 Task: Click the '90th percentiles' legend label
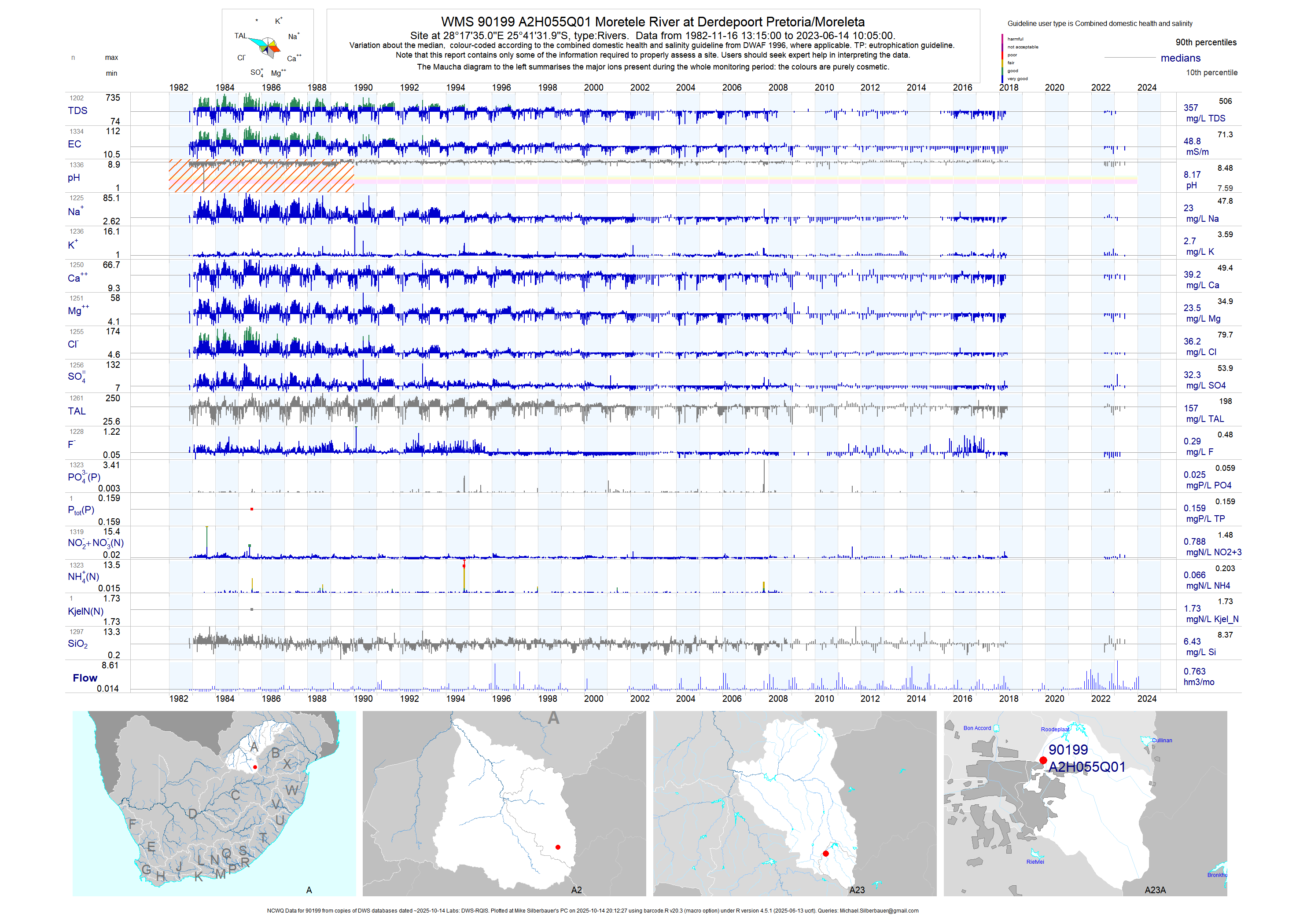[x=1206, y=42]
